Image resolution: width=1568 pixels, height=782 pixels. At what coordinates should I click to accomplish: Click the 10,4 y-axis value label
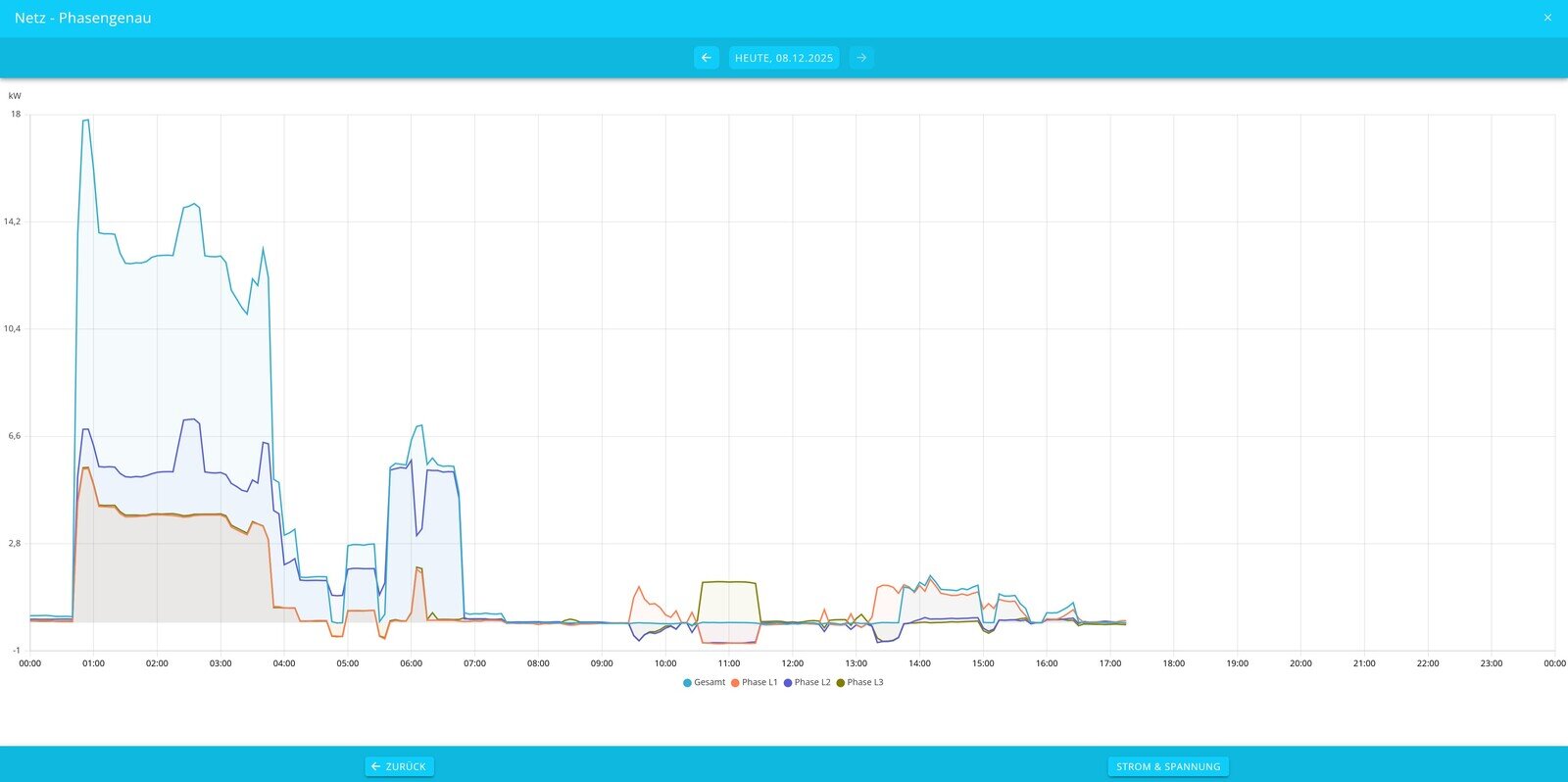[12, 328]
